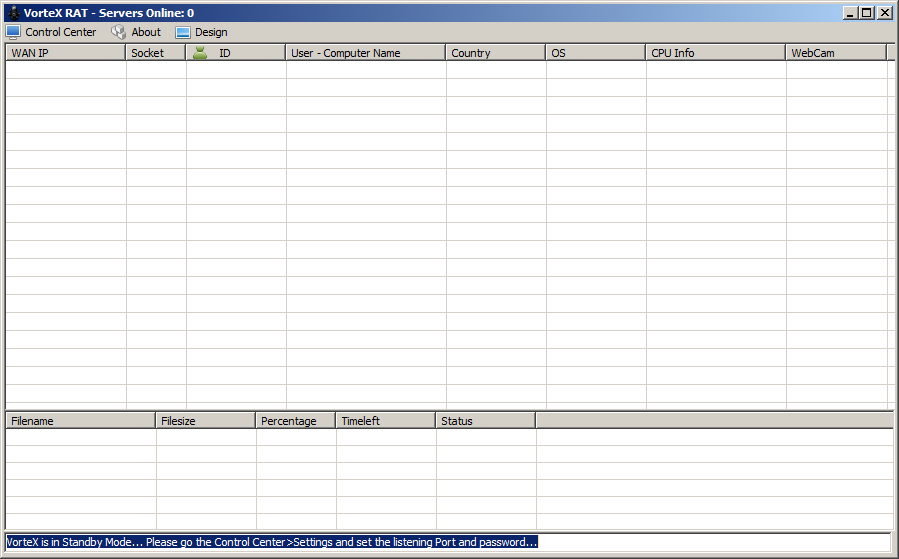Click the application icon in the title bar
The width and height of the screenshot is (899, 559).
[13, 13]
